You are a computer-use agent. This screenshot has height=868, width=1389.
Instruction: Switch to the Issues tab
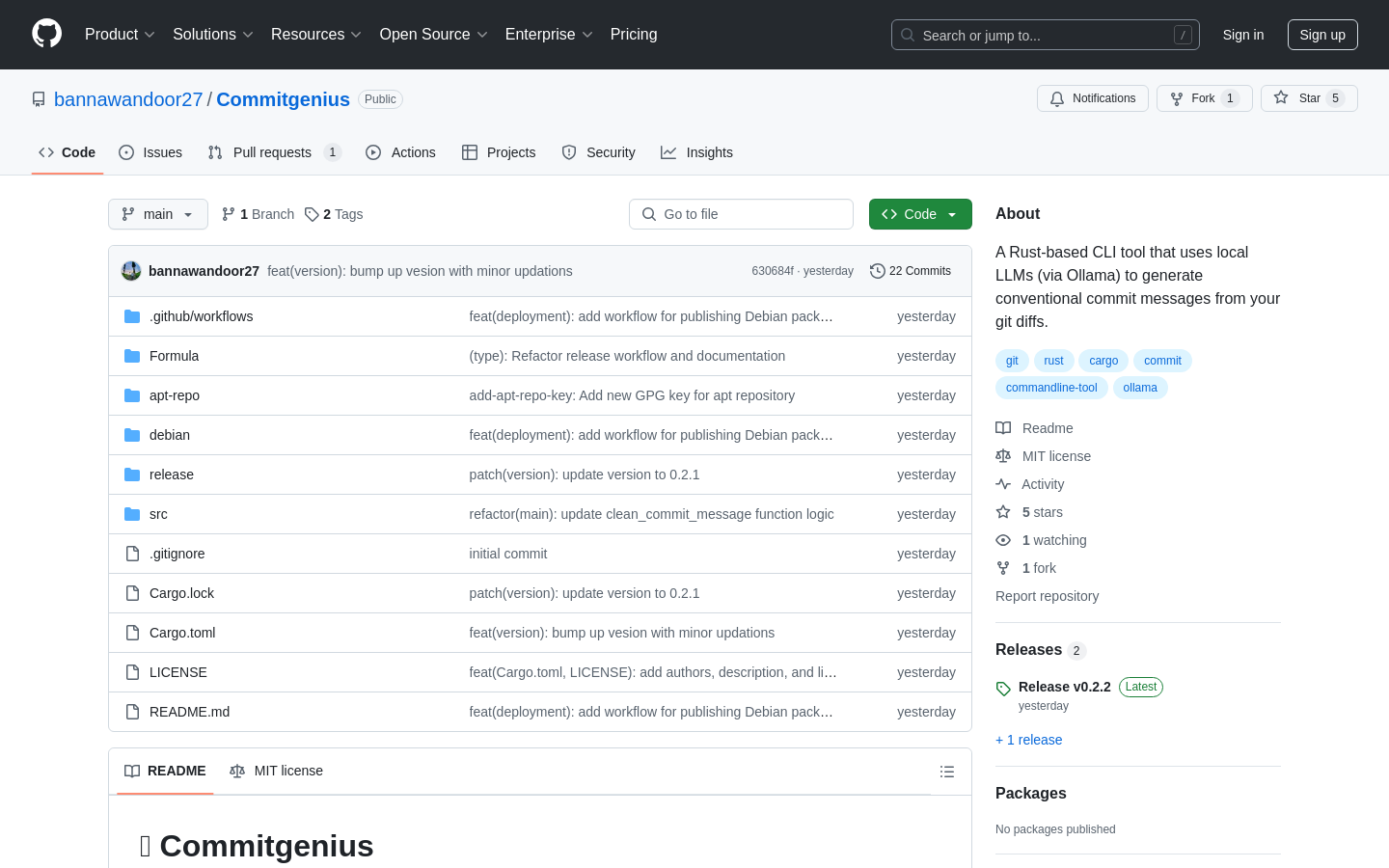150,152
